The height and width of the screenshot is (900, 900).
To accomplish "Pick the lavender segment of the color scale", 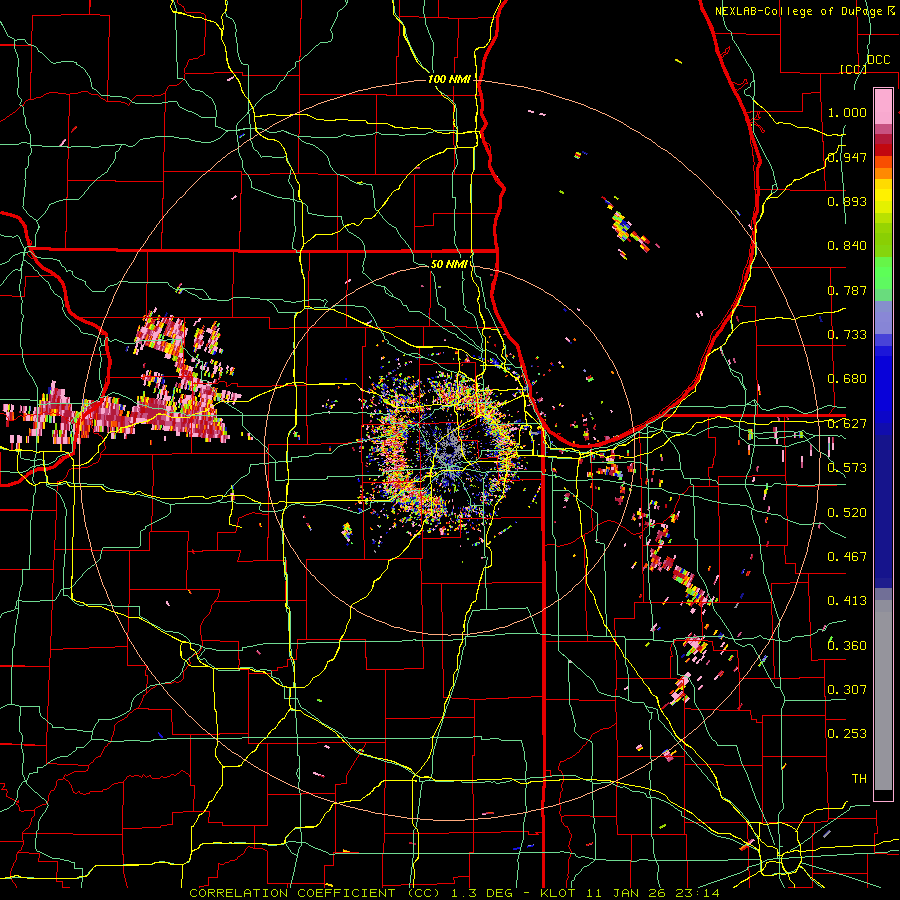I will click(x=883, y=317).
